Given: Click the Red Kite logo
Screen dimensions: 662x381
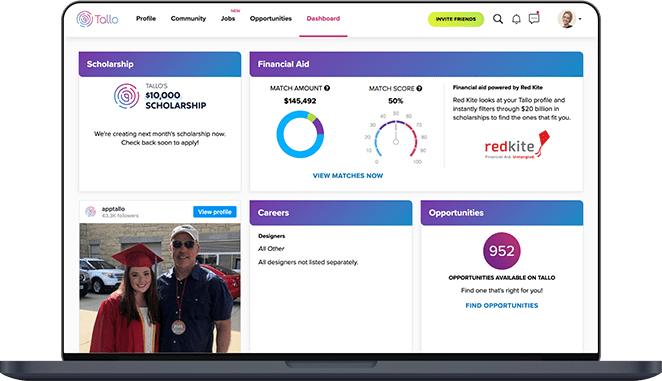Looking at the screenshot, I should (517, 145).
